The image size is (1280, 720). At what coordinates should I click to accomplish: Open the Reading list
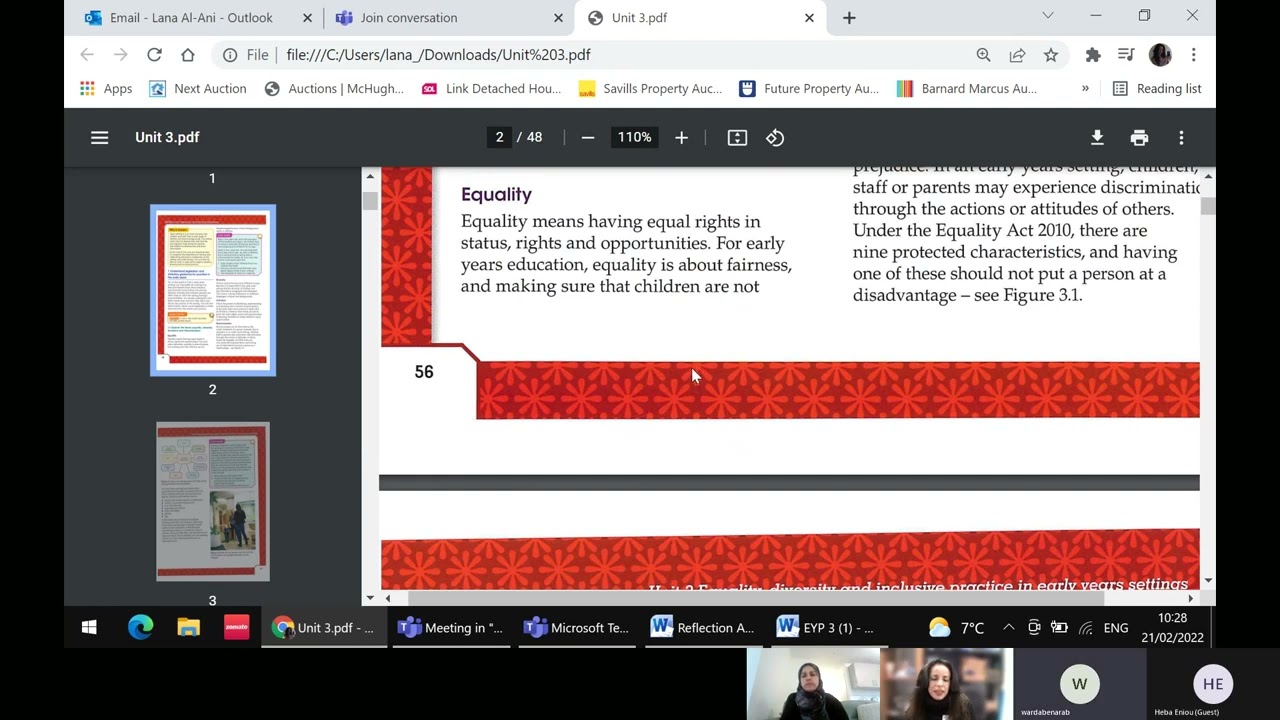1157,89
